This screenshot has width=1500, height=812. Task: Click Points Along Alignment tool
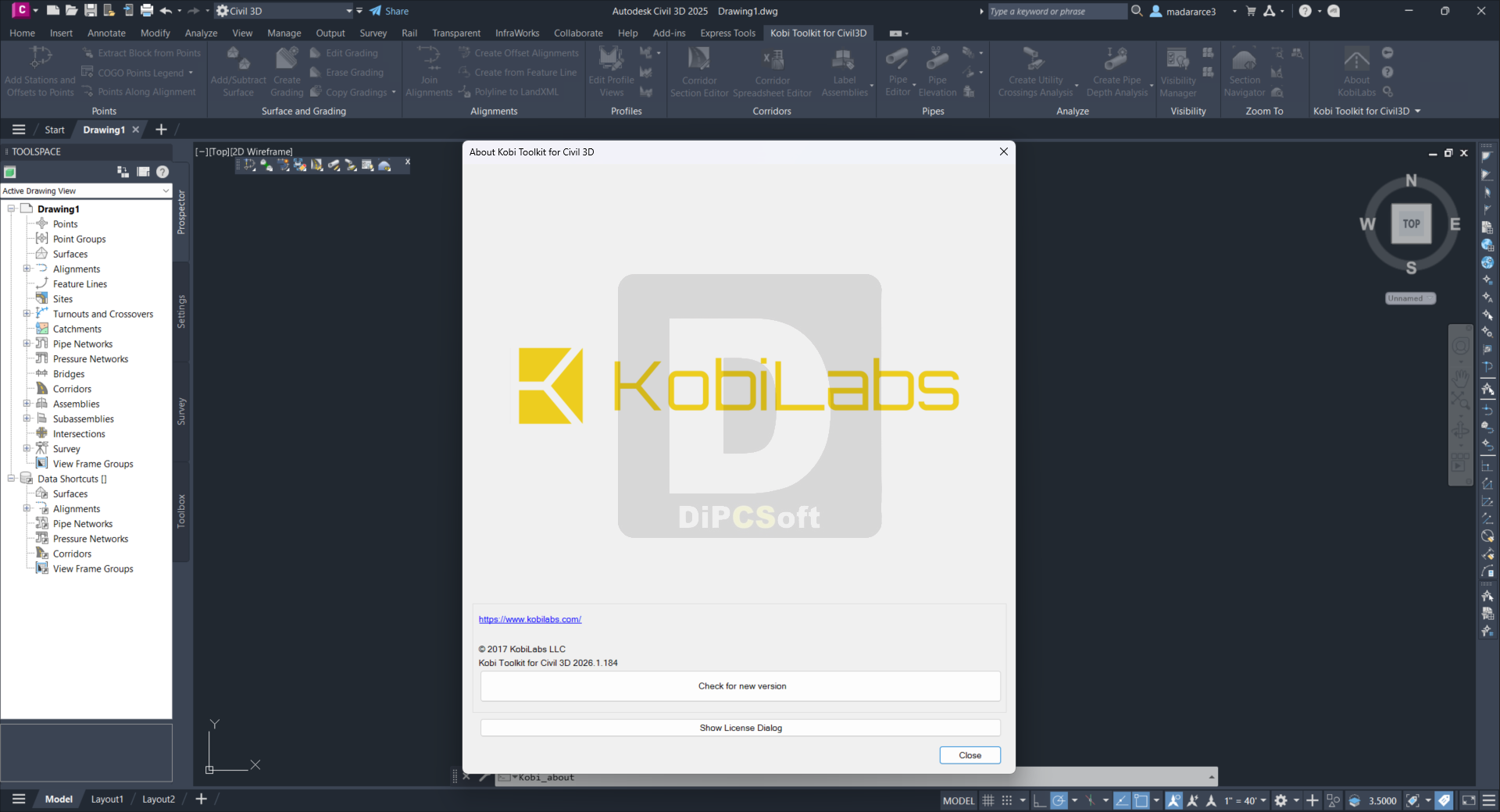click(139, 92)
